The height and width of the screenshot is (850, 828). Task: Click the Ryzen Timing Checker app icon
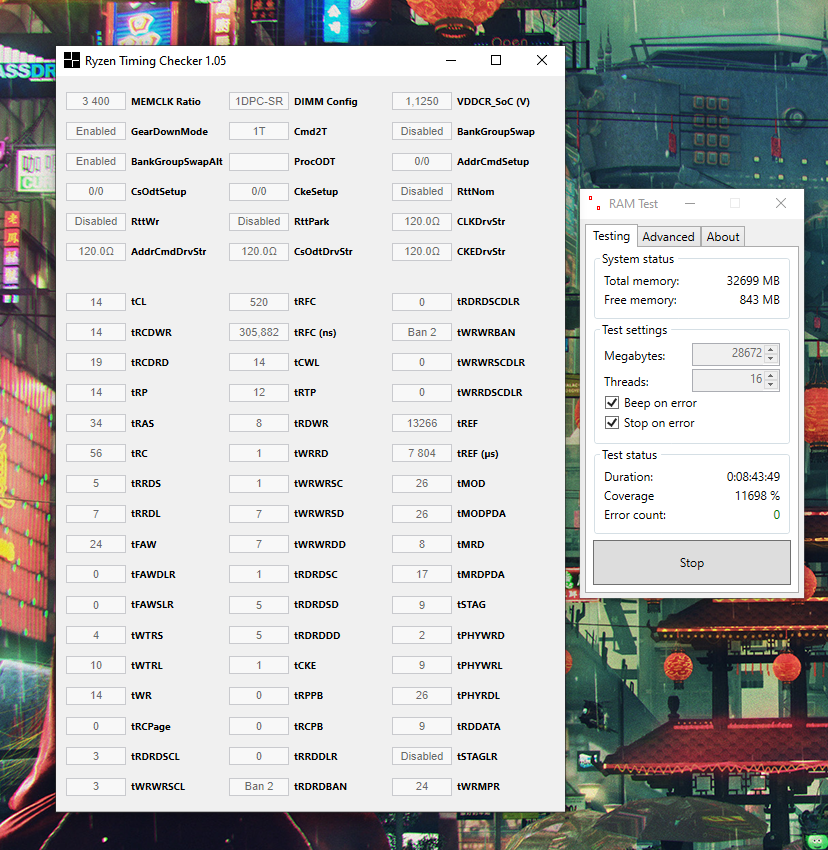pos(72,60)
